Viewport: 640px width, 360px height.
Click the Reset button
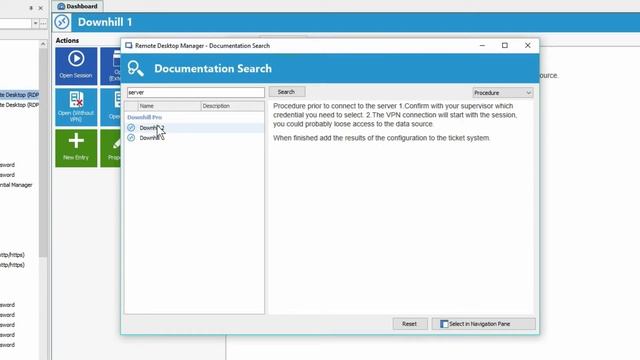(x=409, y=324)
